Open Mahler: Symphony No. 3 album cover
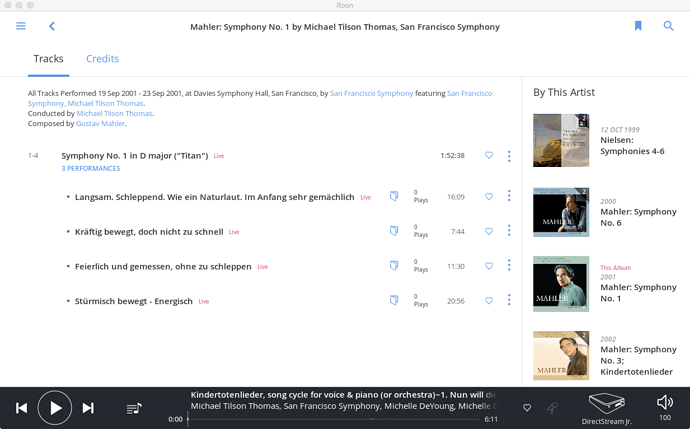This screenshot has width=690, height=429. (x=561, y=356)
